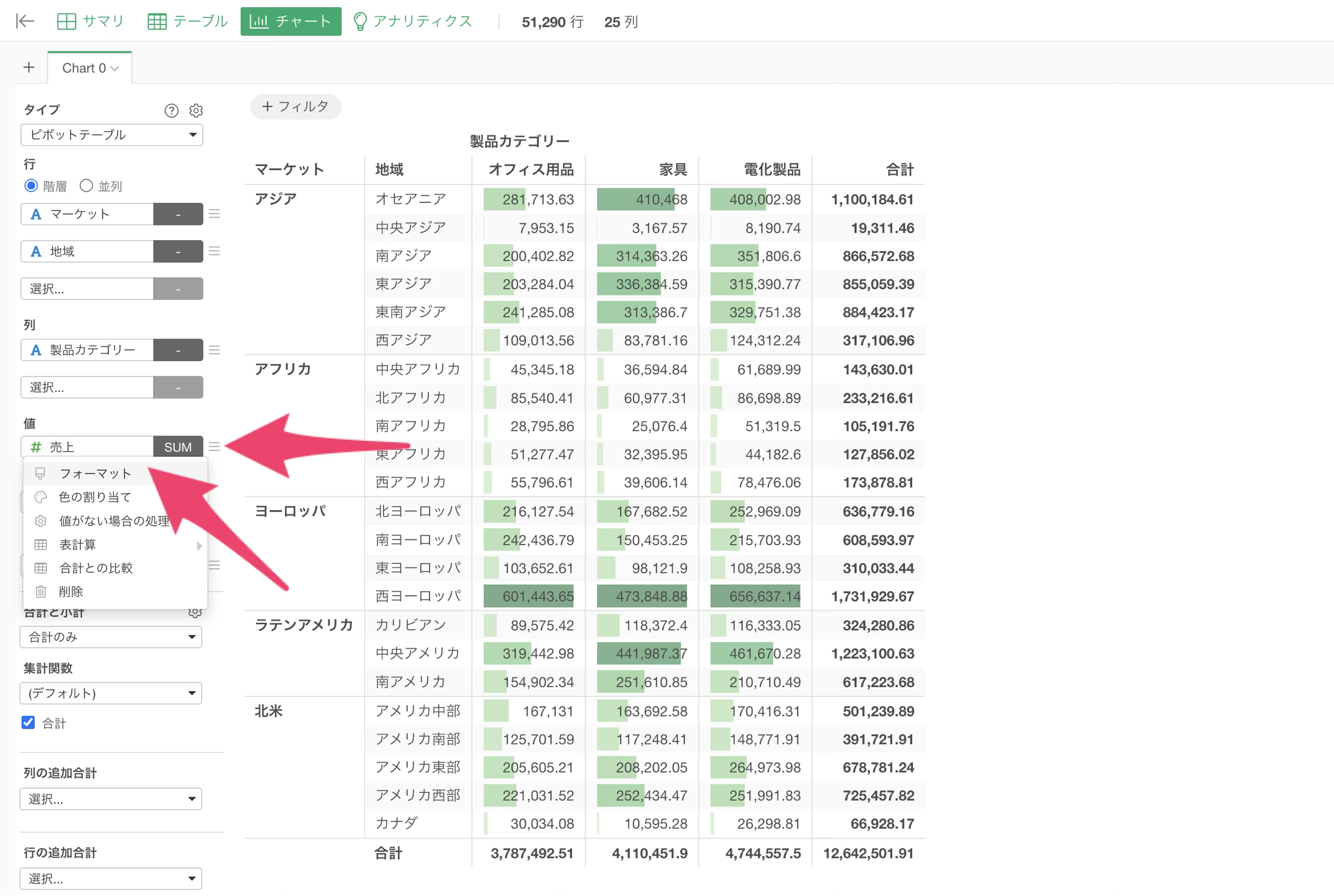The image size is (1334, 896).
Task: Choose フォーマット from the value menu
Action: [x=116, y=473]
